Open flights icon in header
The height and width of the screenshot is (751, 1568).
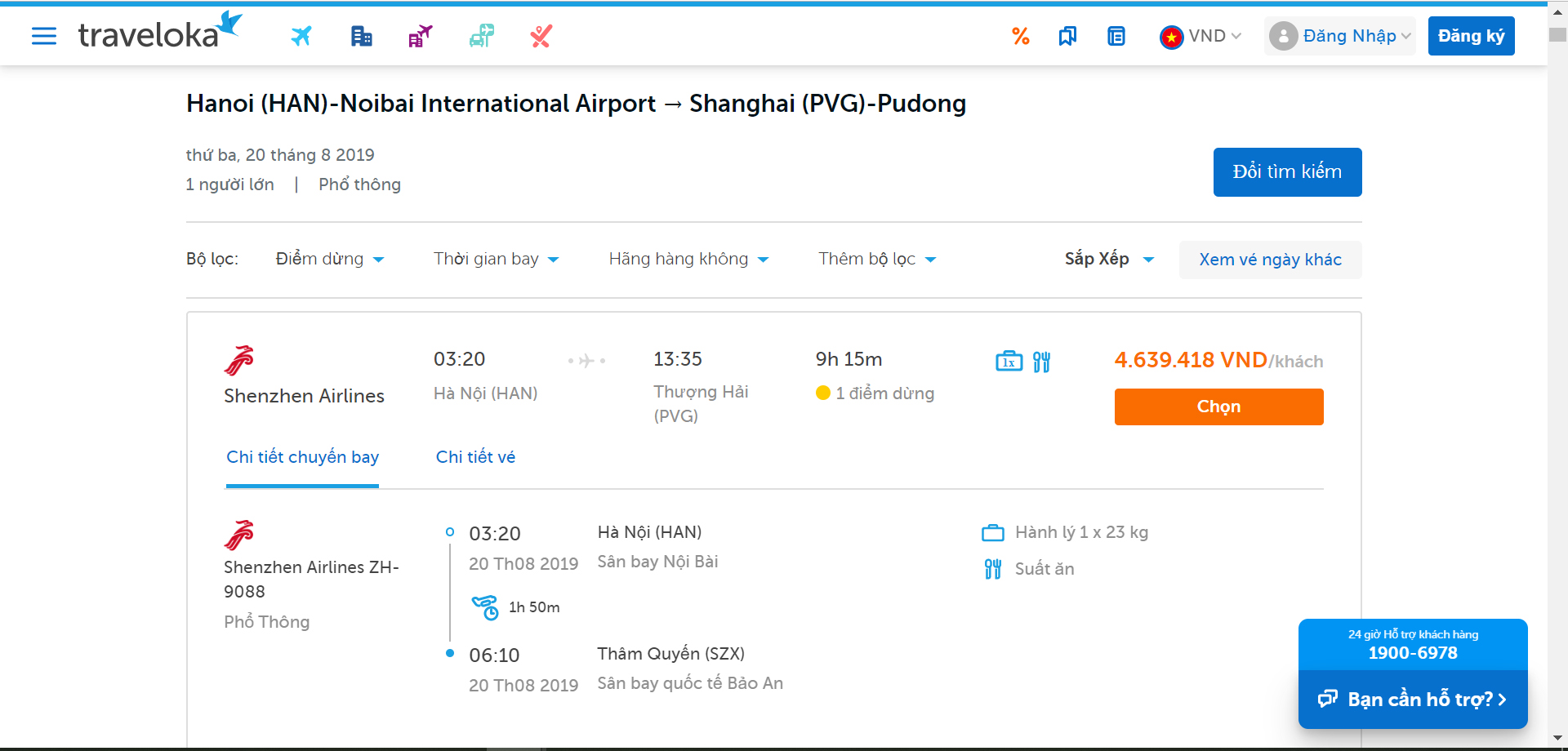click(x=301, y=36)
